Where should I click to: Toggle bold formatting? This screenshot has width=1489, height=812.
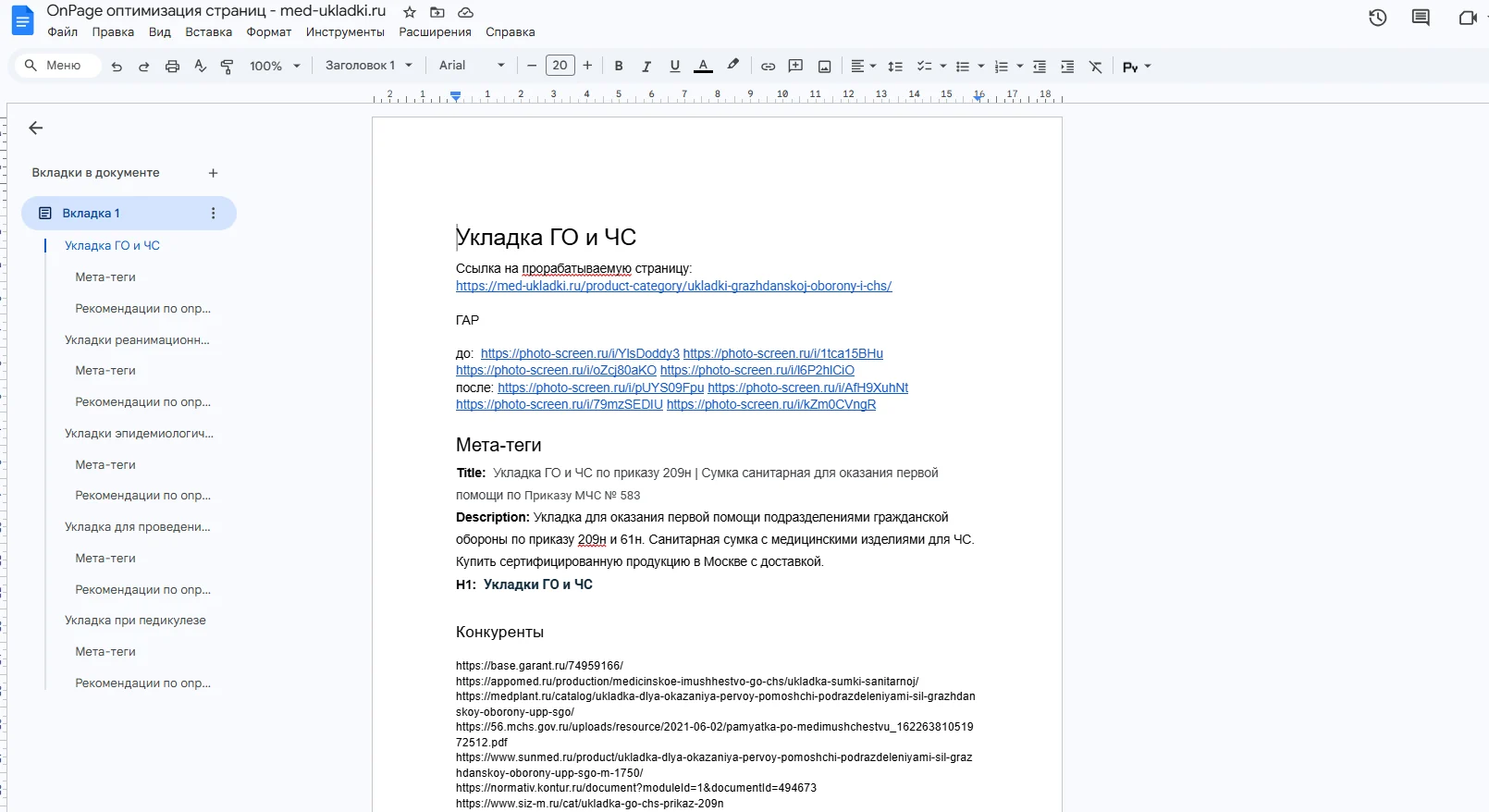tap(619, 67)
